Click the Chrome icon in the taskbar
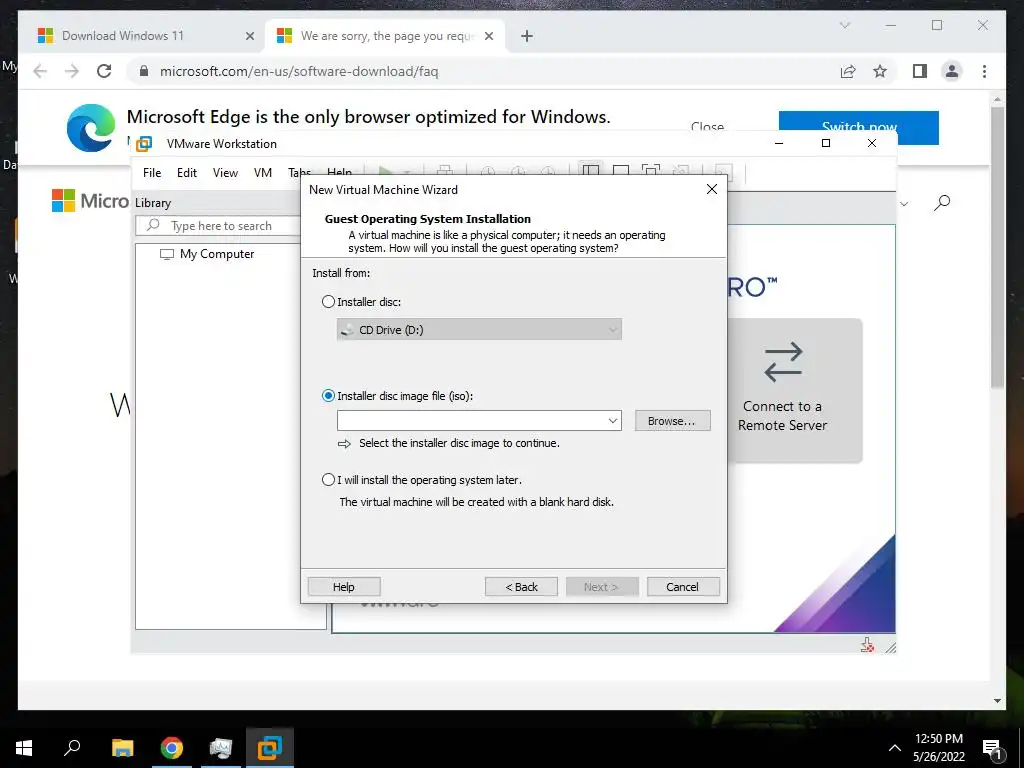 coord(172,747)
